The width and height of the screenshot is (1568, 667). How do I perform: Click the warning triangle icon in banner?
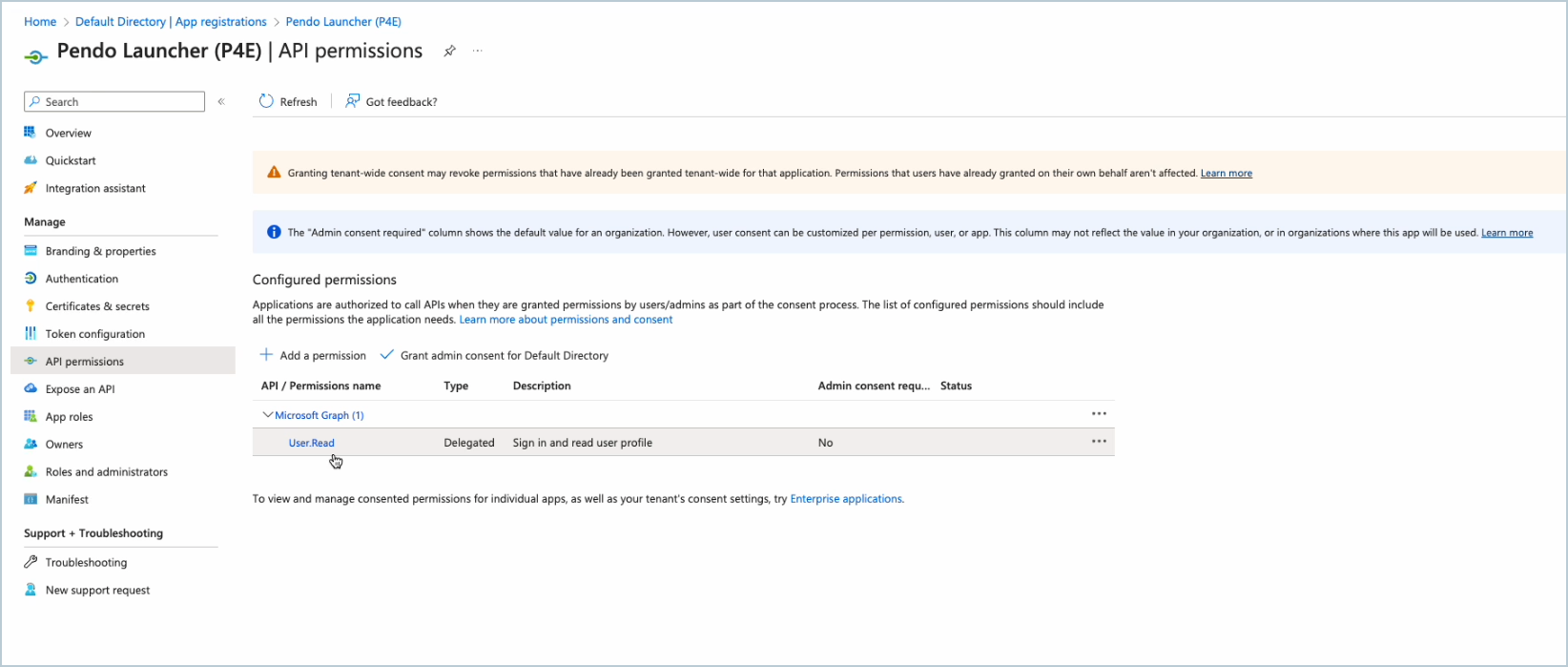pyautogui.click(x=274, y=173)
